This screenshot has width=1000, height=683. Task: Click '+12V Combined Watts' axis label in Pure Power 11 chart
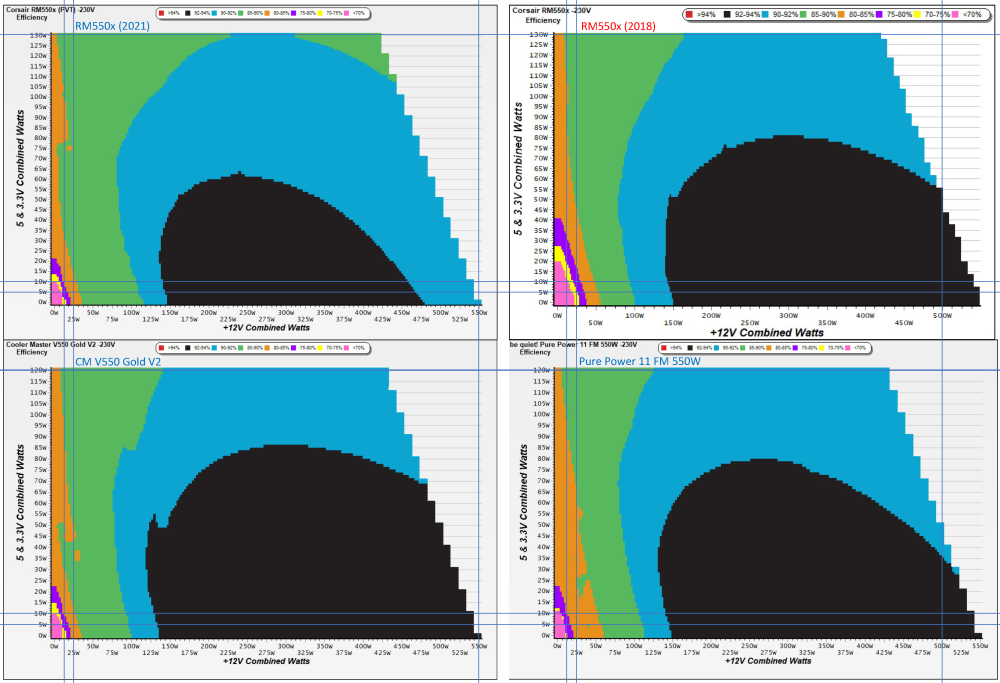(x=768, y=661)
